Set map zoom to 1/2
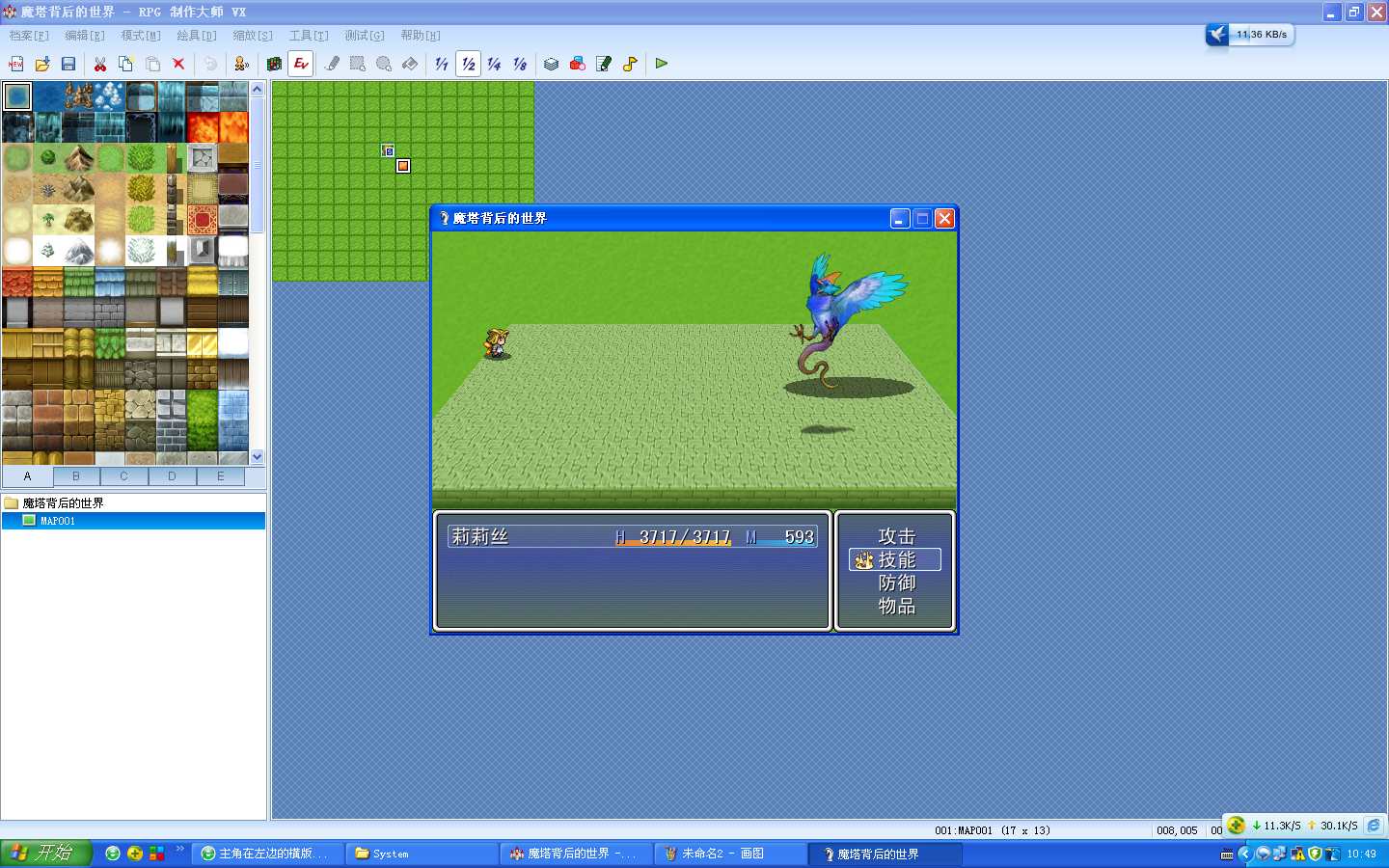The height and width of the screenshot is (868, 1389). 468,64
